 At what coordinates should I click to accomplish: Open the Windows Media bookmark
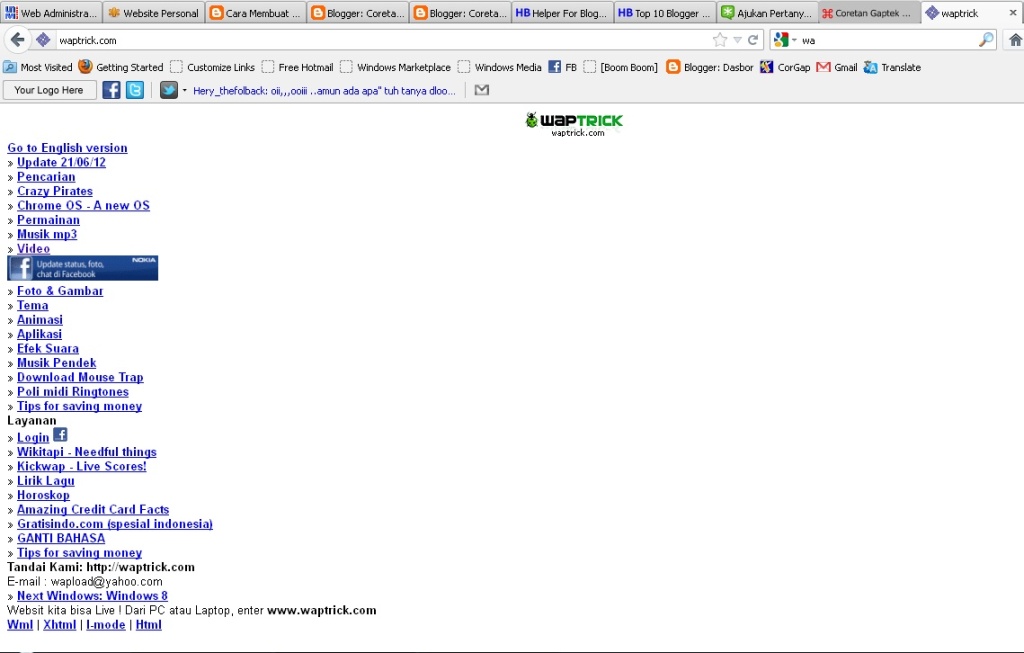(x=500, y=67)
